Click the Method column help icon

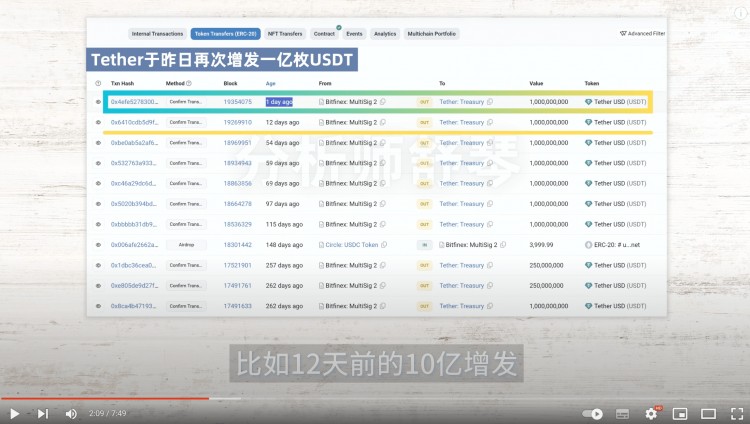(x=188, y=83)
